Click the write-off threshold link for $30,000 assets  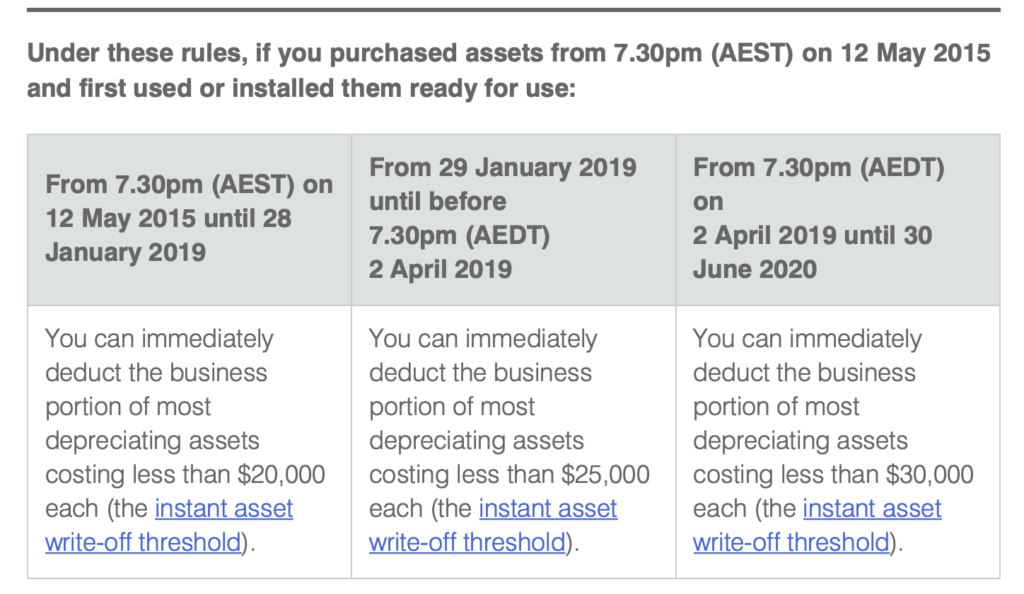pyautogui.click(x=872, y=509)
